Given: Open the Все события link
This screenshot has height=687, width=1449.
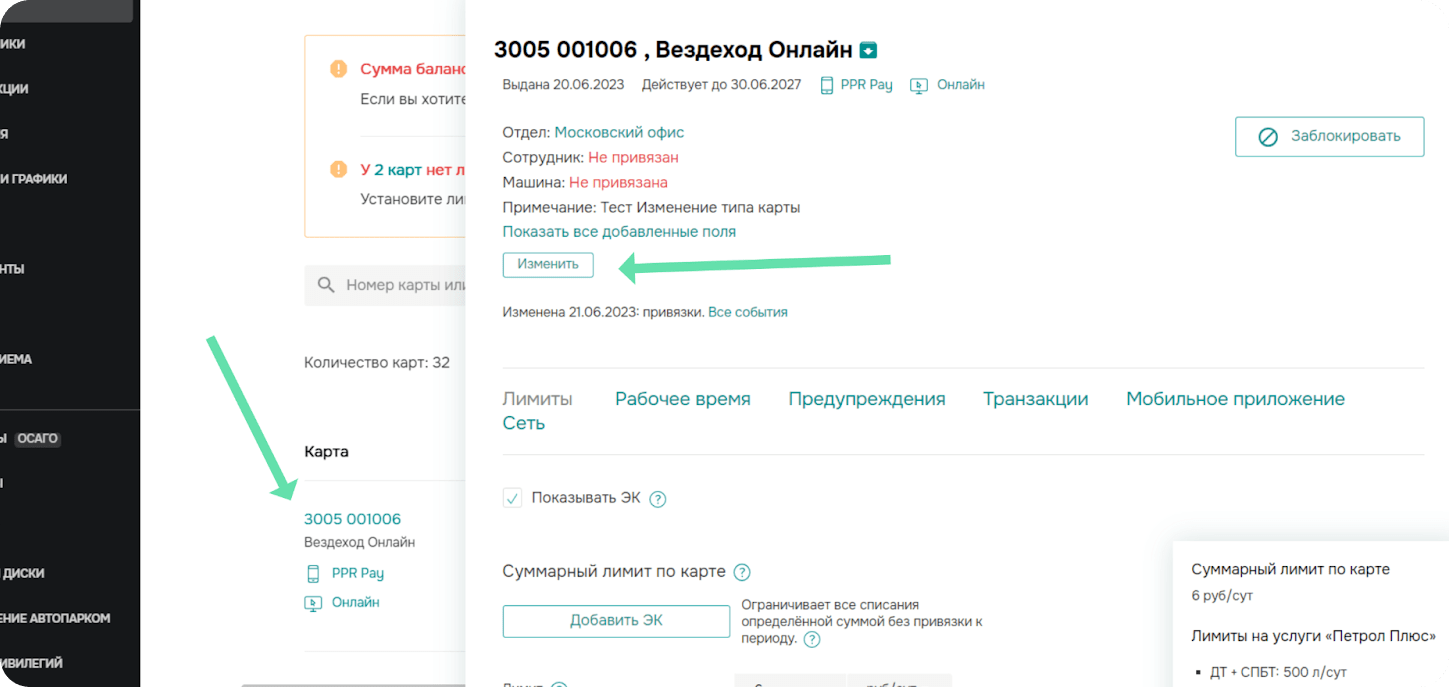Looking at the screenshot, I should pyautogui.click(x=748, y=312).
